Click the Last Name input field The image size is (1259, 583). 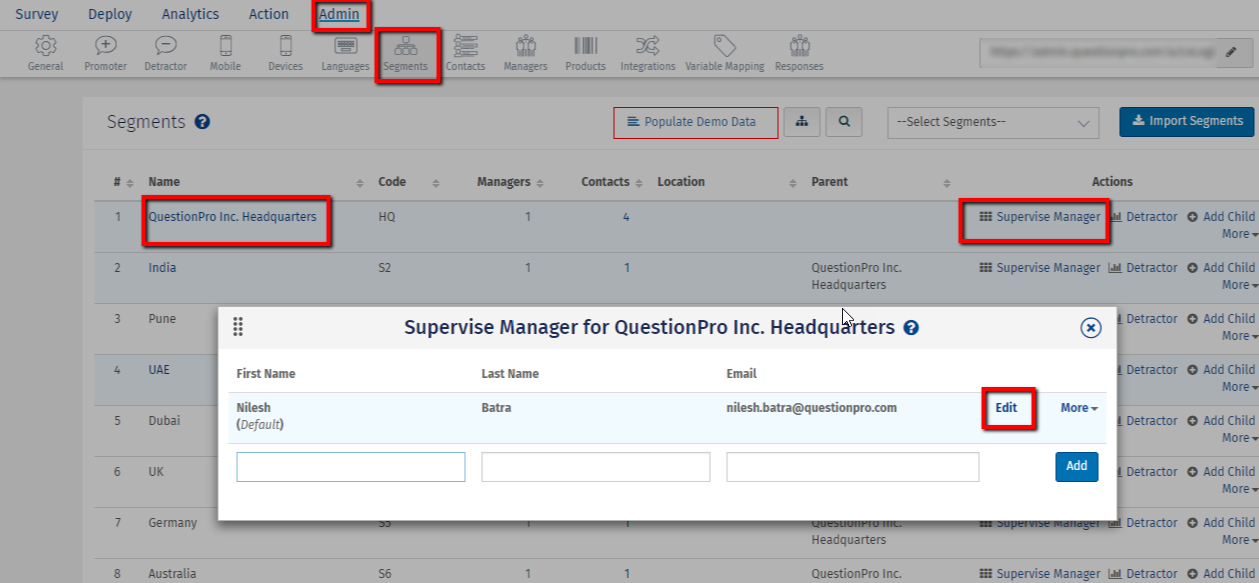[x=596, y=467]
